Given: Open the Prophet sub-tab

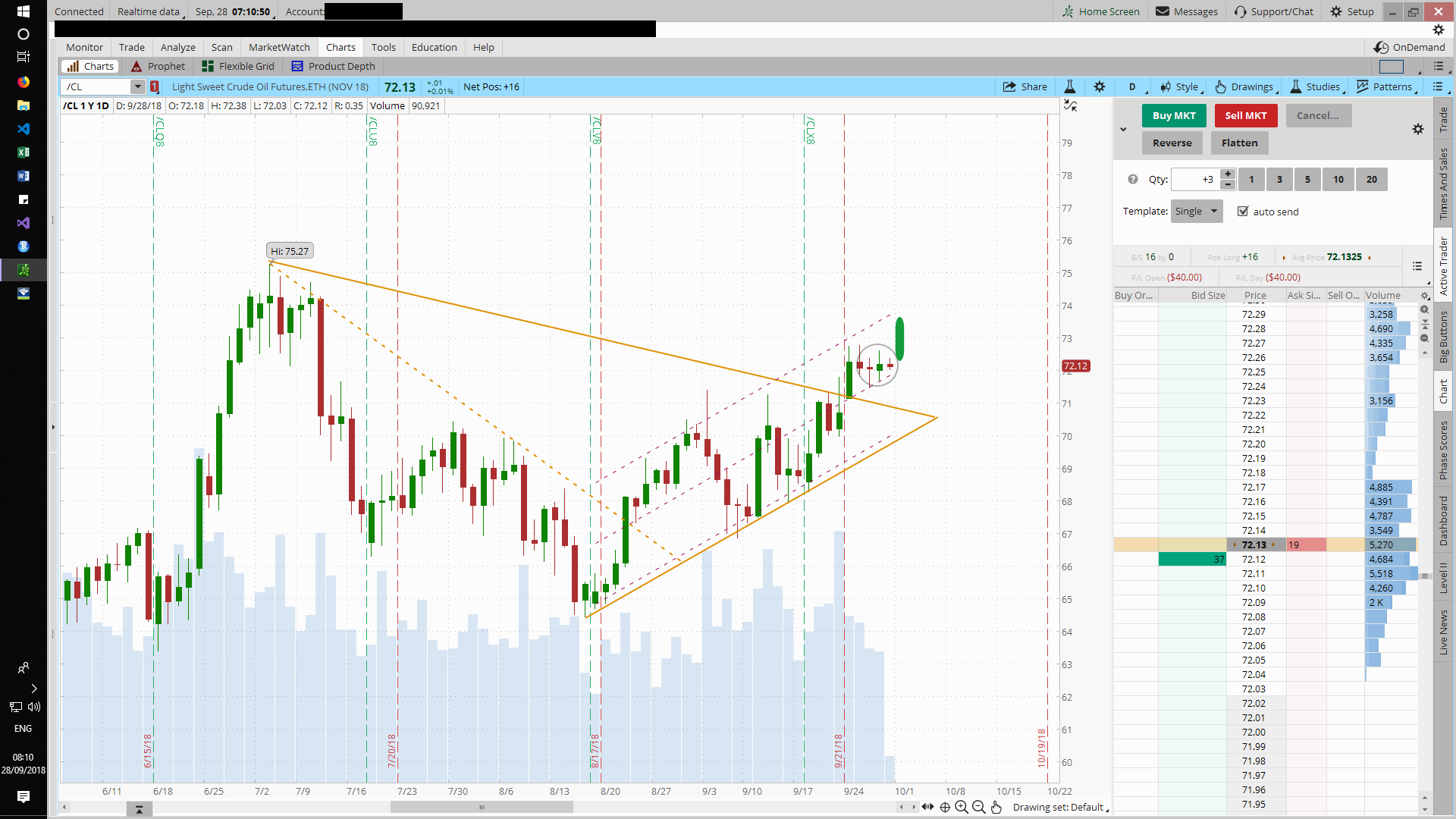Looking at the screenshot, I should [158, 66].
